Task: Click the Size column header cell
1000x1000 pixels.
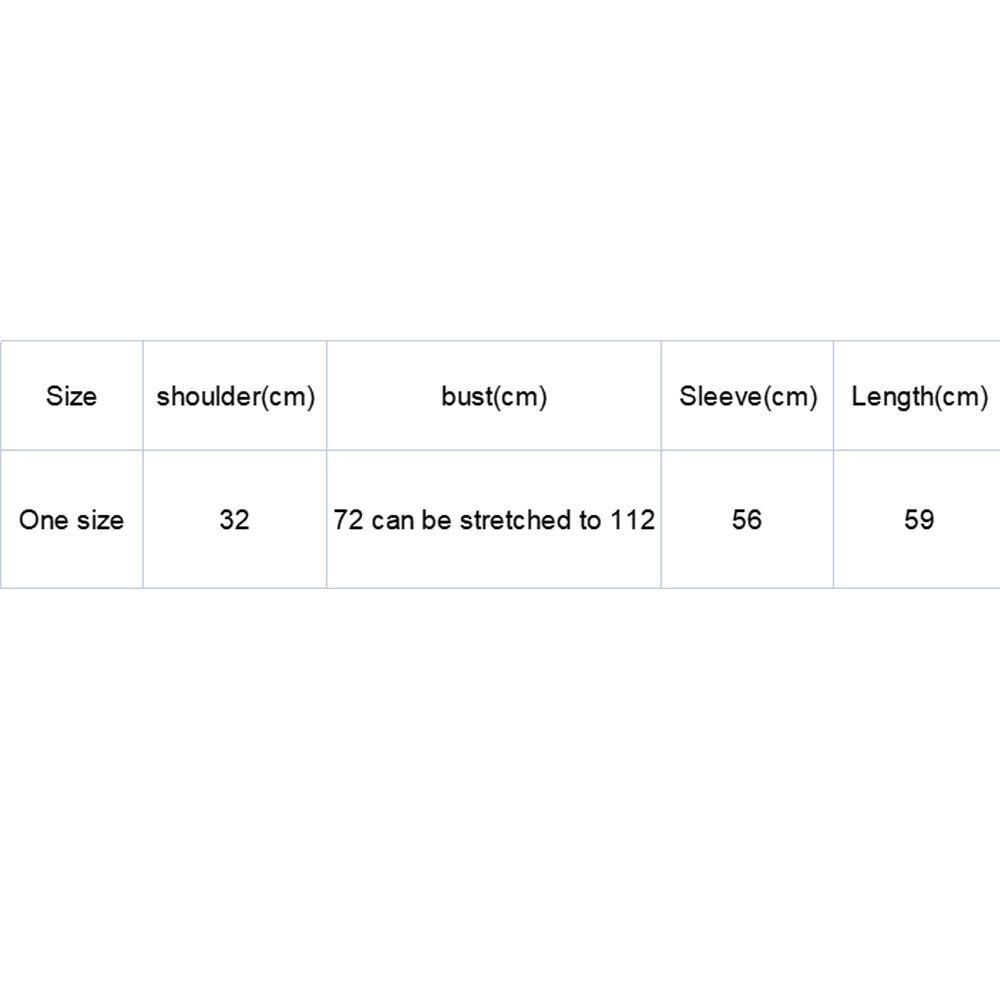Action: (x=71, y=397)
